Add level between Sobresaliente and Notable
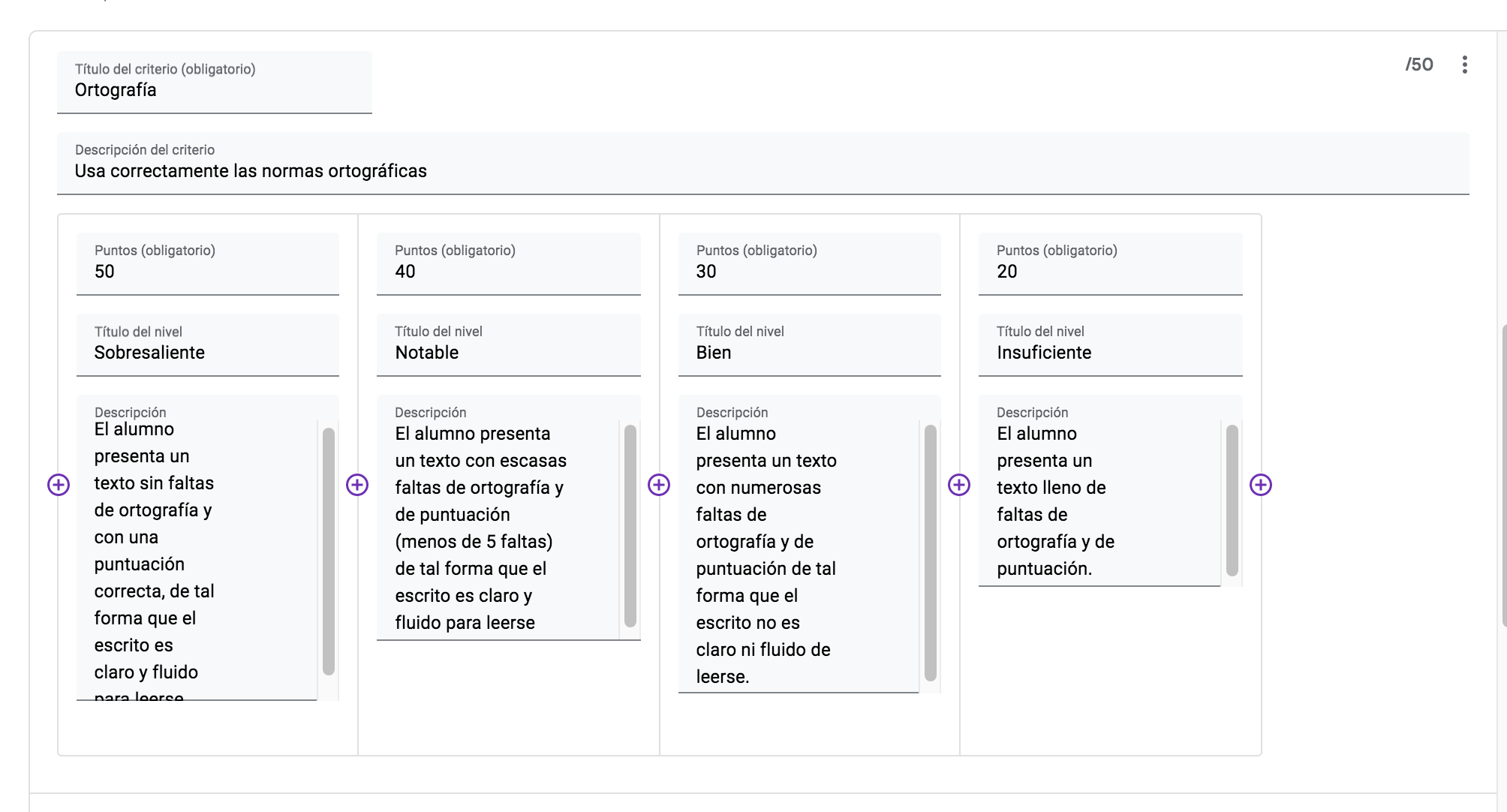The height and width of the screenshot is (812, 1507). click(x=357, y=485)
